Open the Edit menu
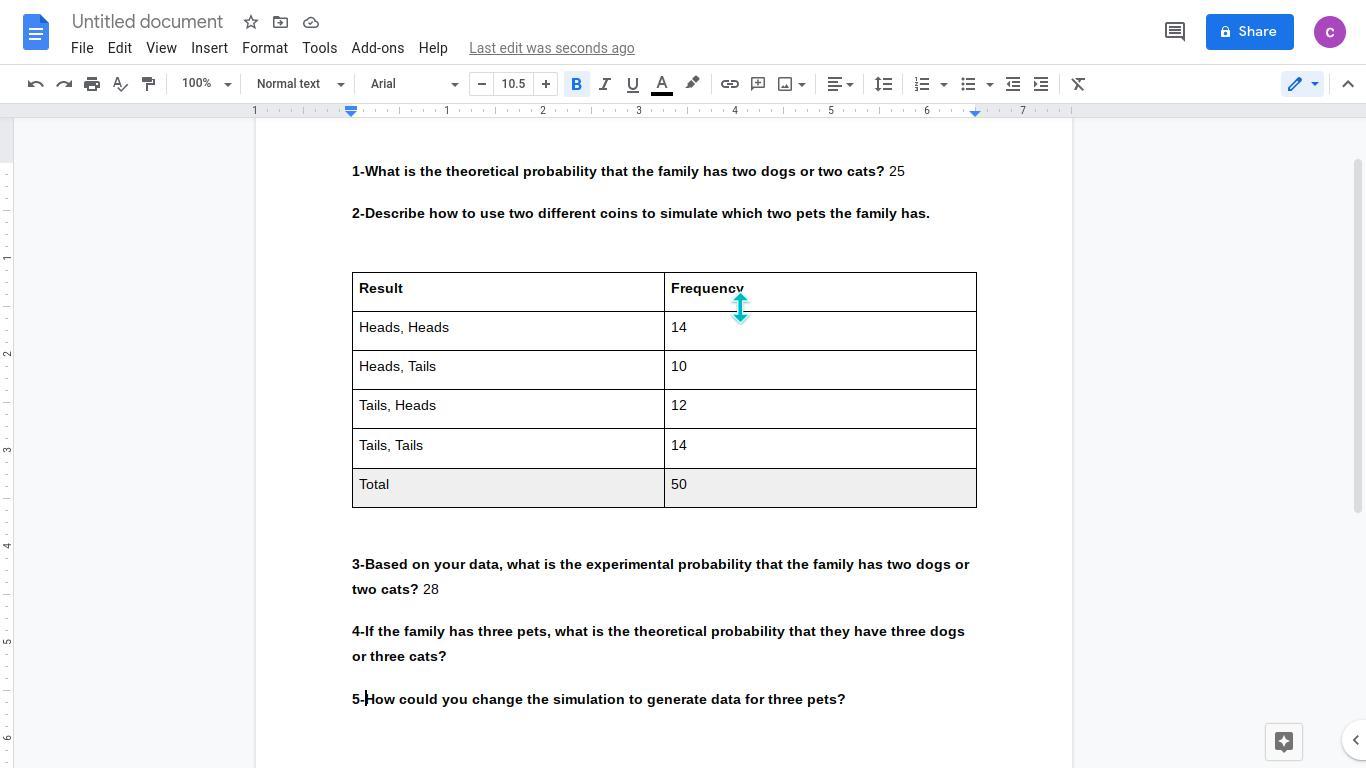Screen dimensions: 1366x768 [119, 48]
